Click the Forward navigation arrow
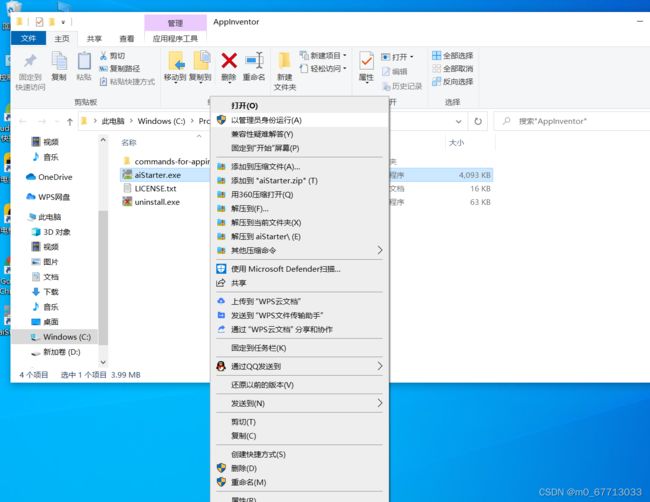 click(41, 121)
